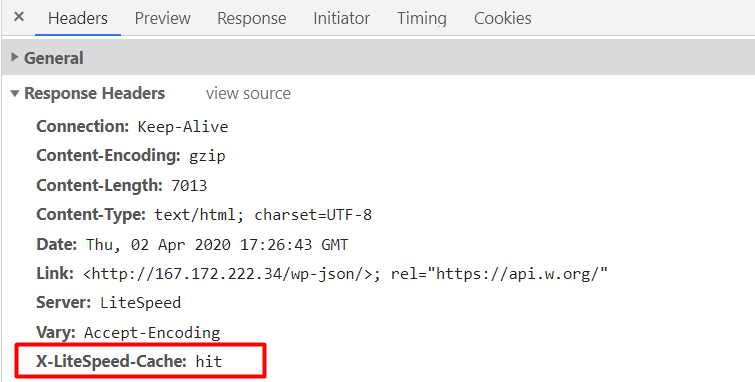
Task: Collapse the Response Headers section triangle
Action: click(x=15, y=93)
